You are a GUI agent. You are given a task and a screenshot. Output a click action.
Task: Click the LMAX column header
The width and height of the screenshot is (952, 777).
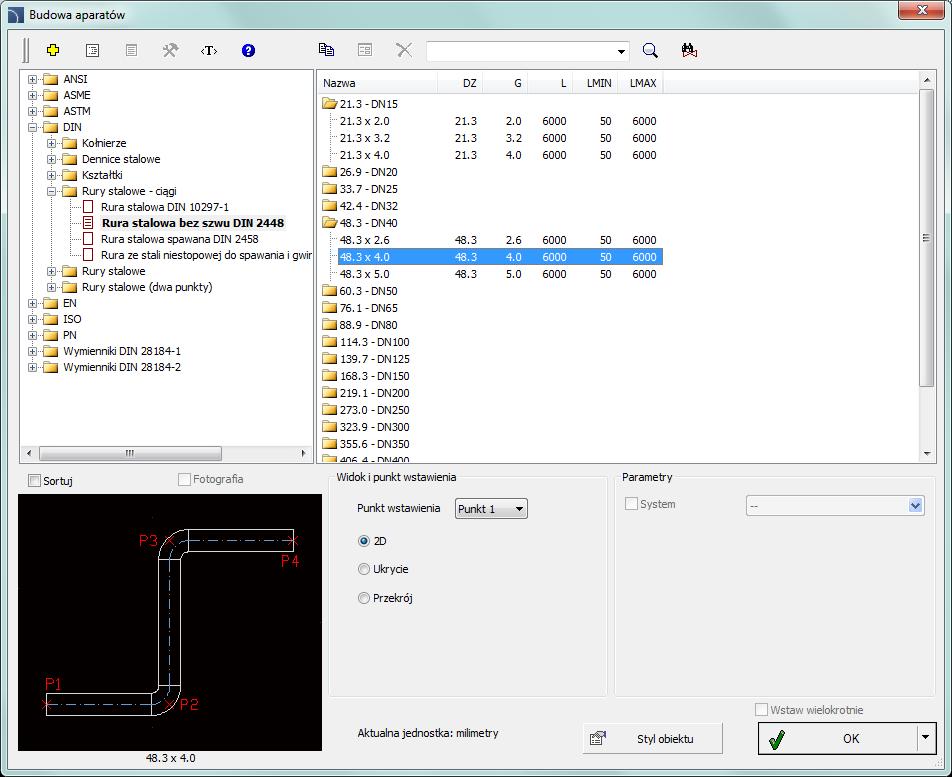pyautogui.click(x=641, y=83)
